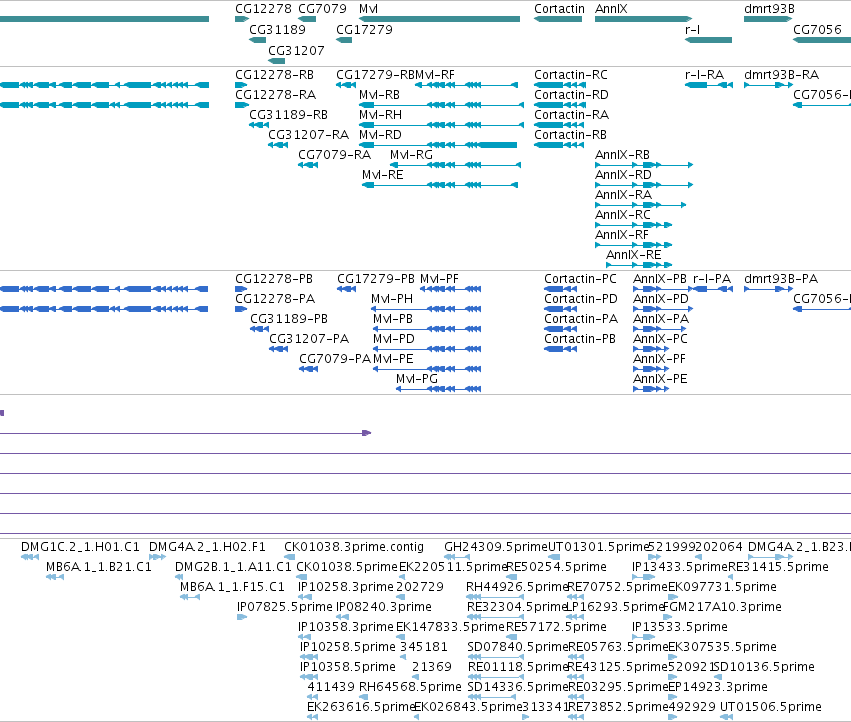Click the Mvl-RD transcript glyph
The height and width of the screenshot is (722, 851).
click(x=438, y=145)
